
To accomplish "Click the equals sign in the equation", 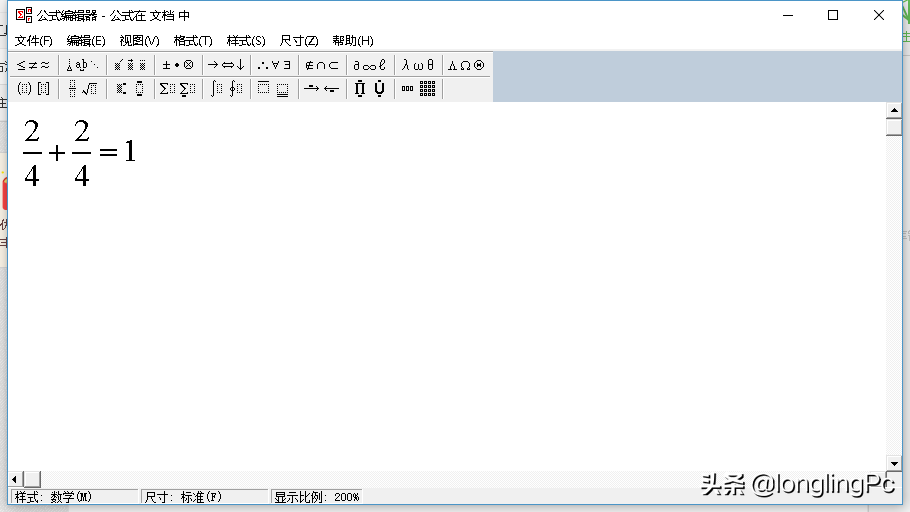I will tap(109, 153).
